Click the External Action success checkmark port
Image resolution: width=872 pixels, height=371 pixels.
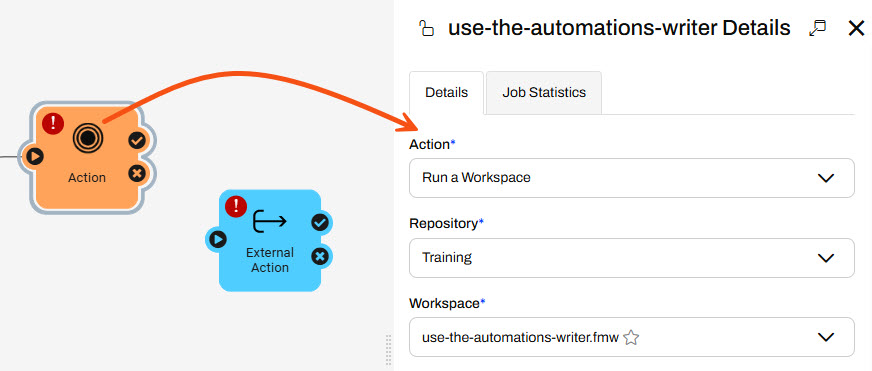coord(320,223)
